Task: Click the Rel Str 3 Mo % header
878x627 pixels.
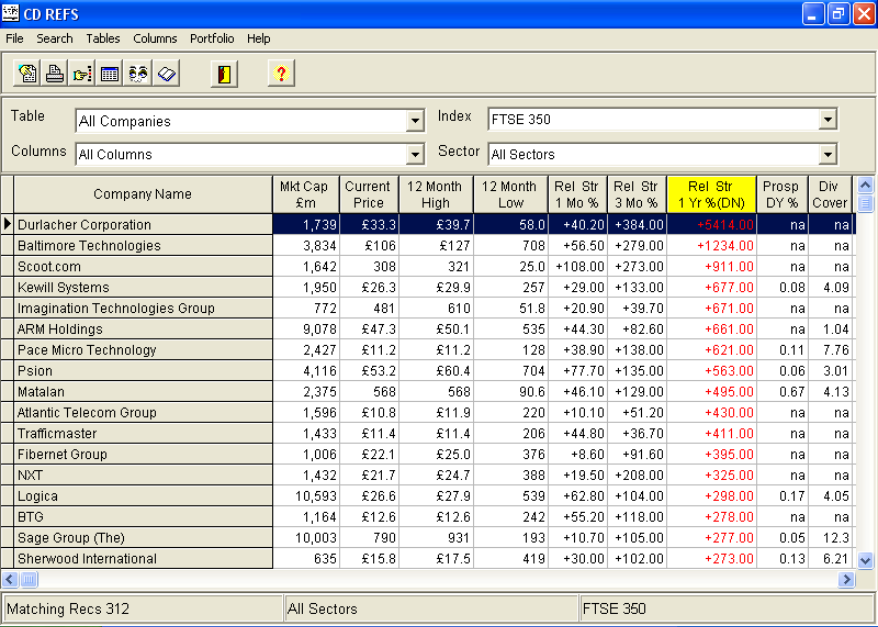Action: [x=637, y=194]
